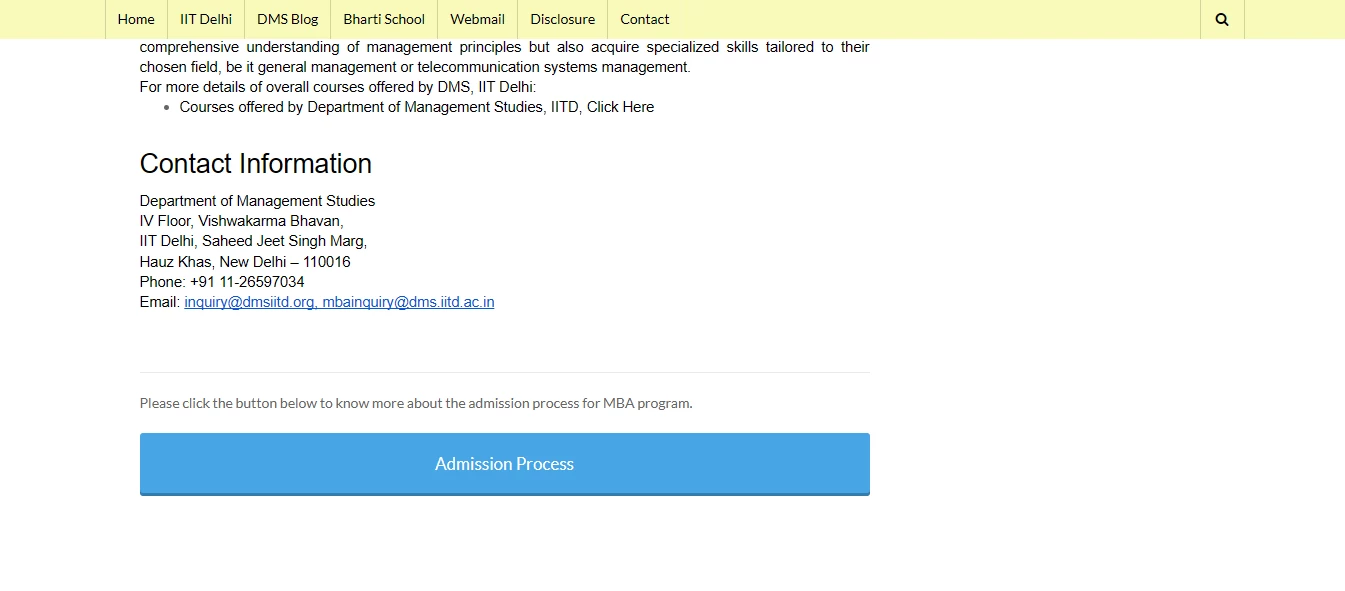Navigate to the Home menu item
1345x591 pixels.
pyautogui.click(x=135, y=19)
